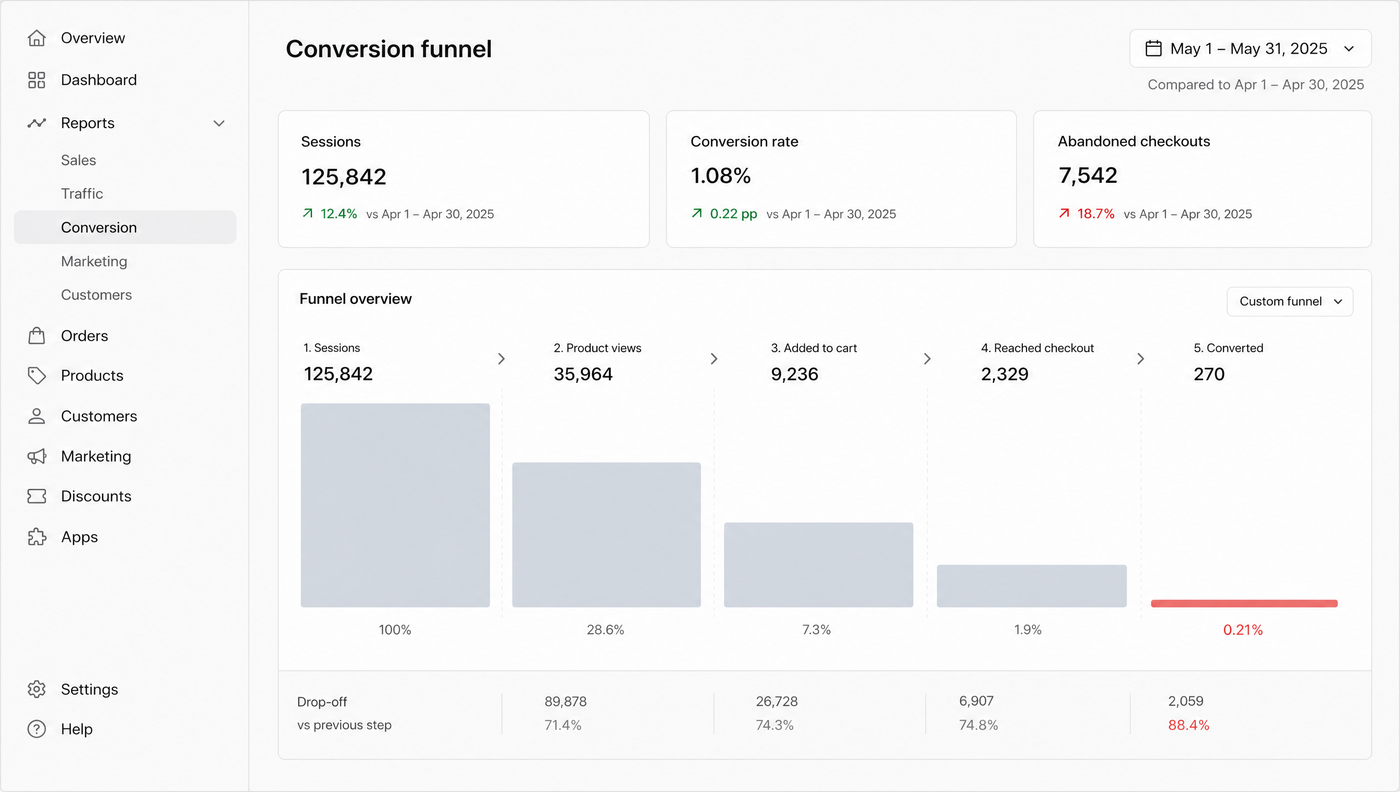1400x792 pixels.
Task: Click the red Converted funnel bar
Action: coord(1244,604)
